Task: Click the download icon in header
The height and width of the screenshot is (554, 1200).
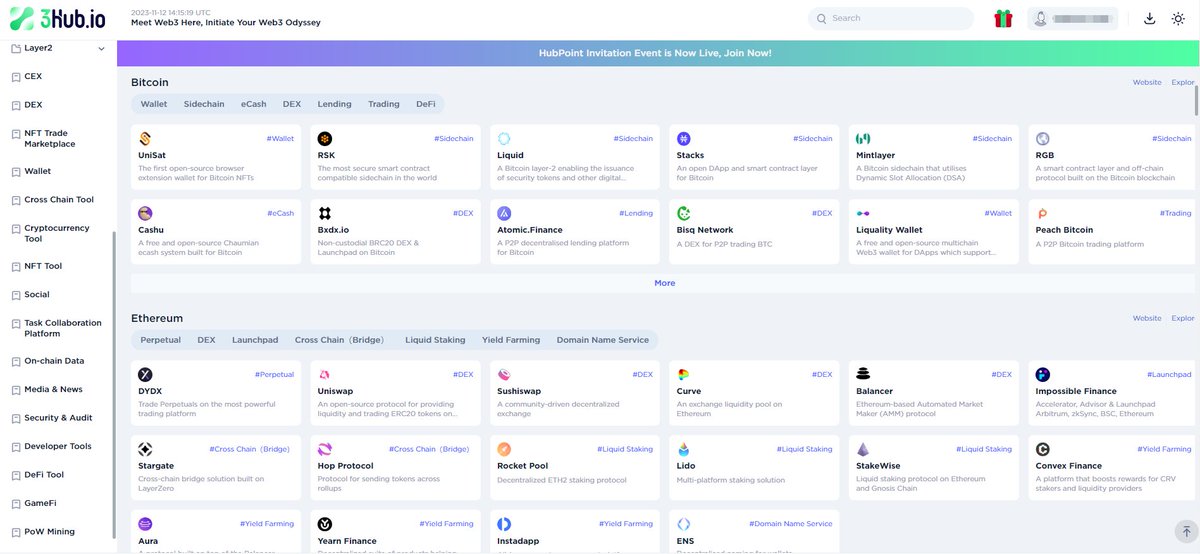Action: (1150, 18)
